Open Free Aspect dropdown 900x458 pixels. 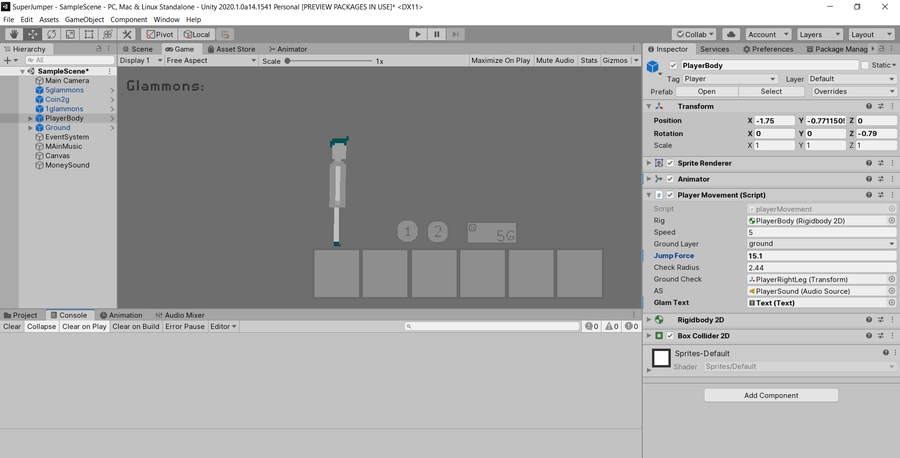coord(211,60)
